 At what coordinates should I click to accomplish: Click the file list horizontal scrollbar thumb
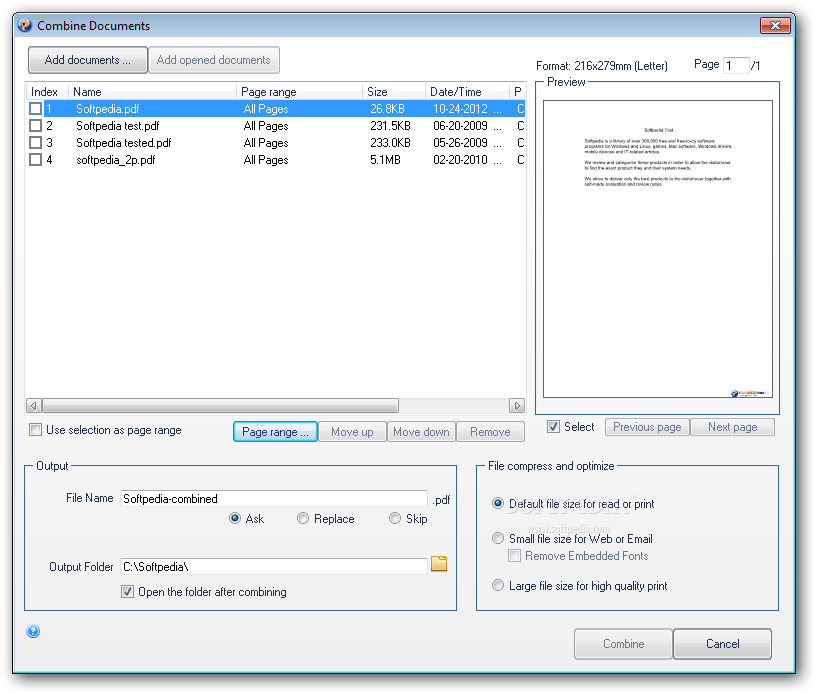coord(221,406)
